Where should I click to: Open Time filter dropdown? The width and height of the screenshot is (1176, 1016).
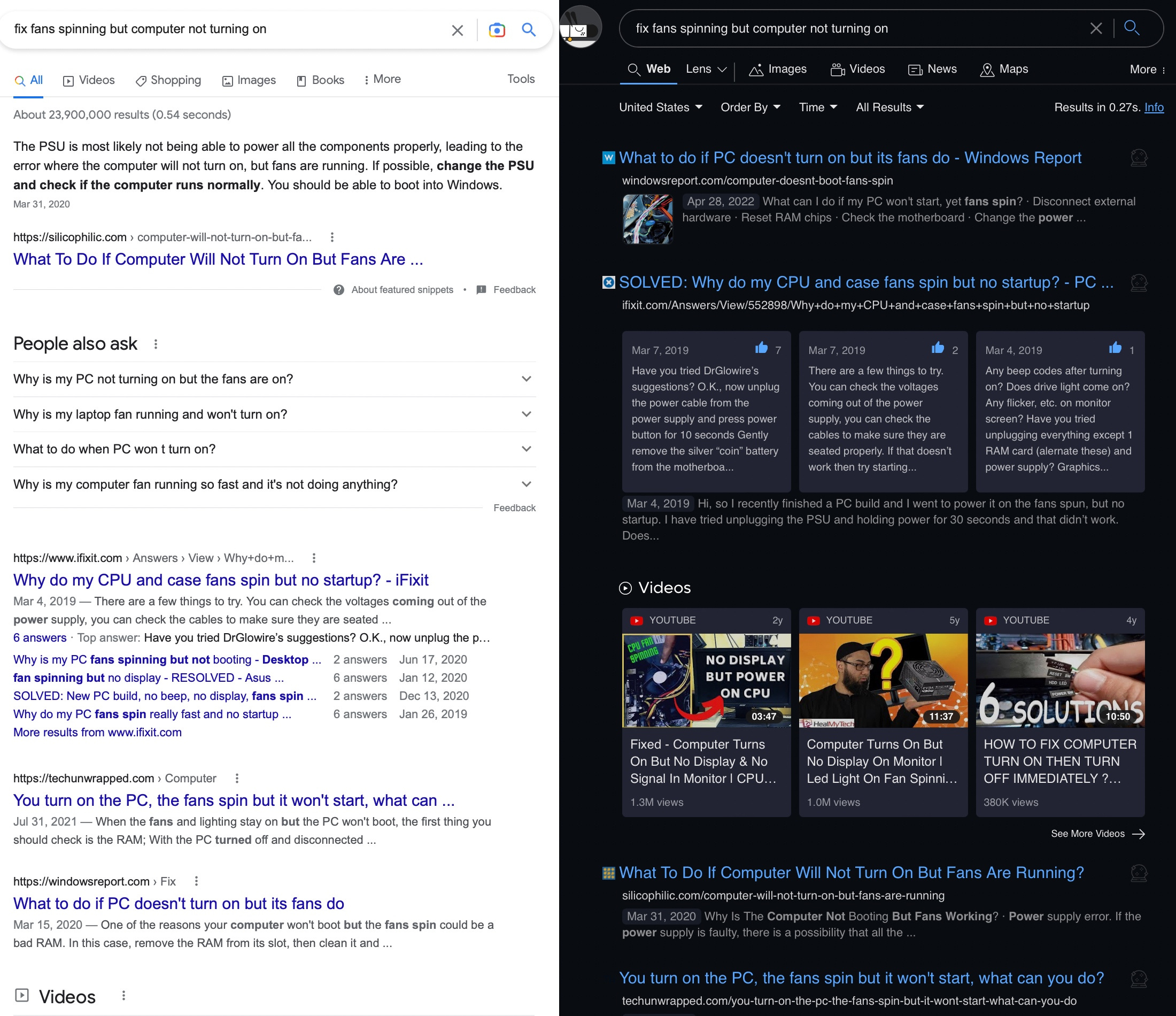click(818, 107)
